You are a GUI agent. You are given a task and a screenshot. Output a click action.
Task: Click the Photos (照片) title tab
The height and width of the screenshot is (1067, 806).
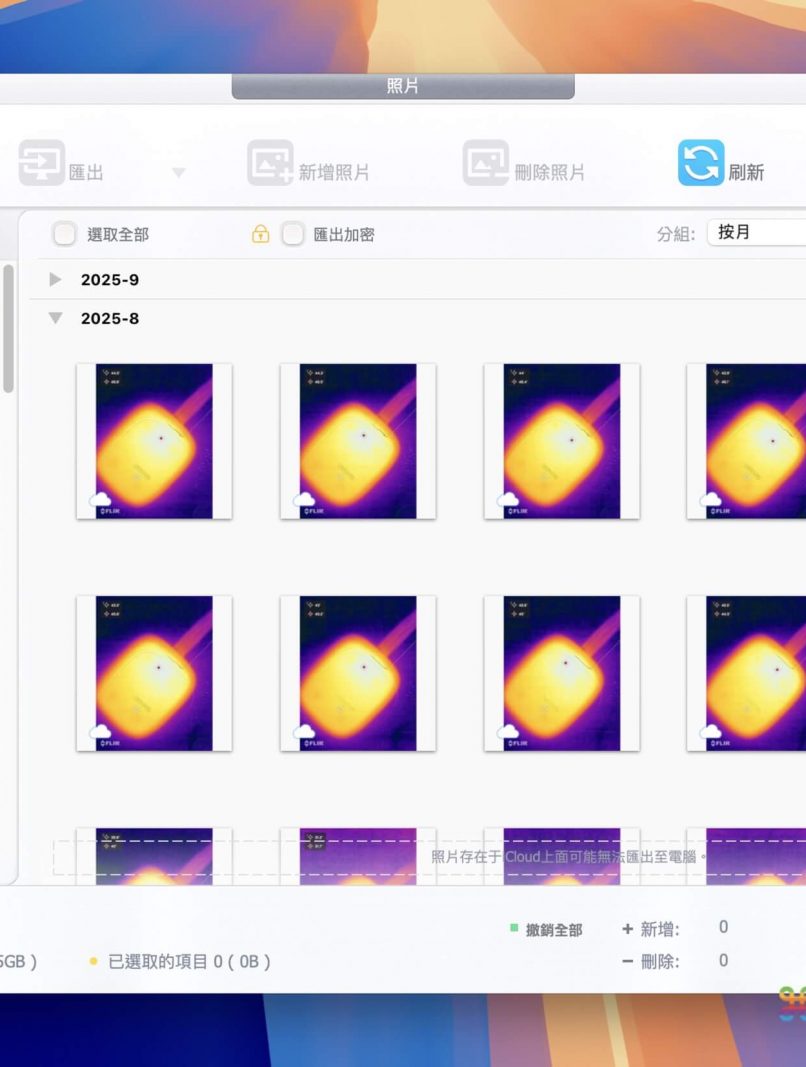403,87
